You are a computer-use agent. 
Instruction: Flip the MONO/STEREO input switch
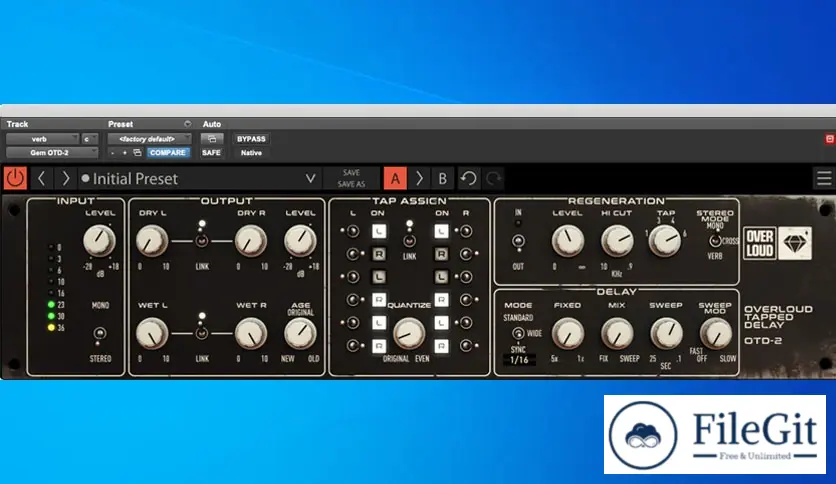click(x=99, y=334)
